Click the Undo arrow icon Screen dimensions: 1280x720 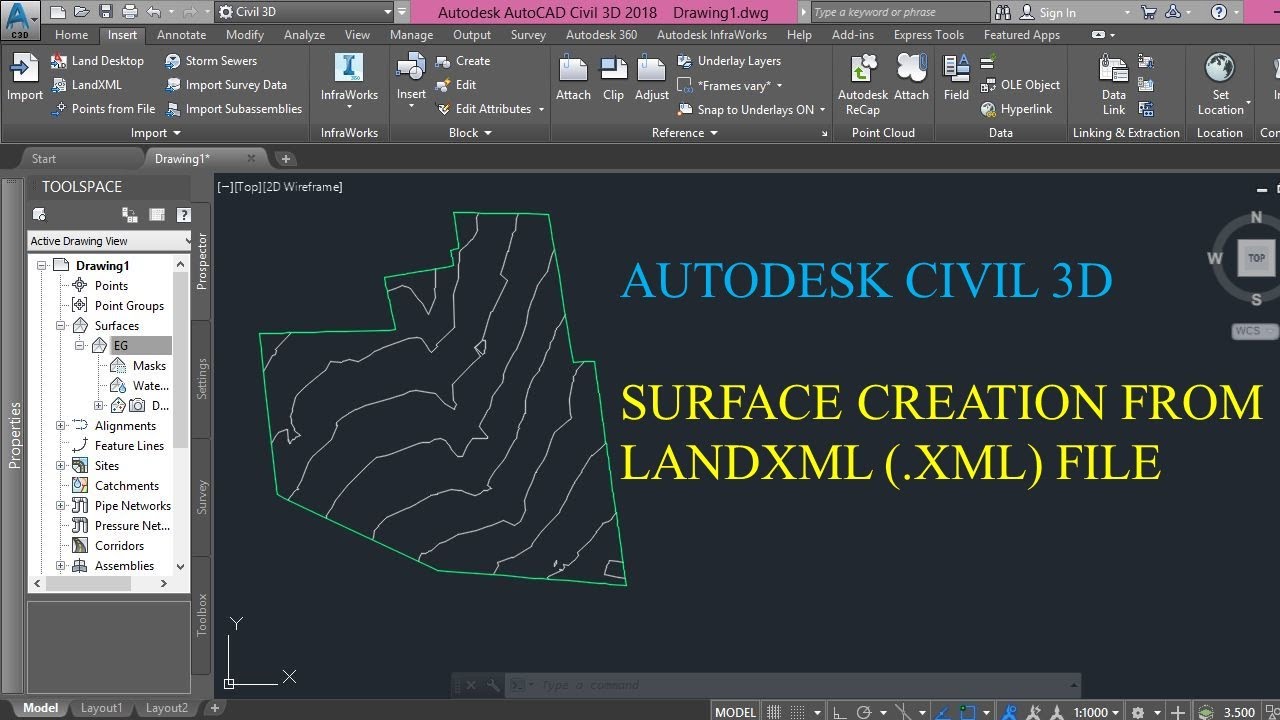(153, 12)
